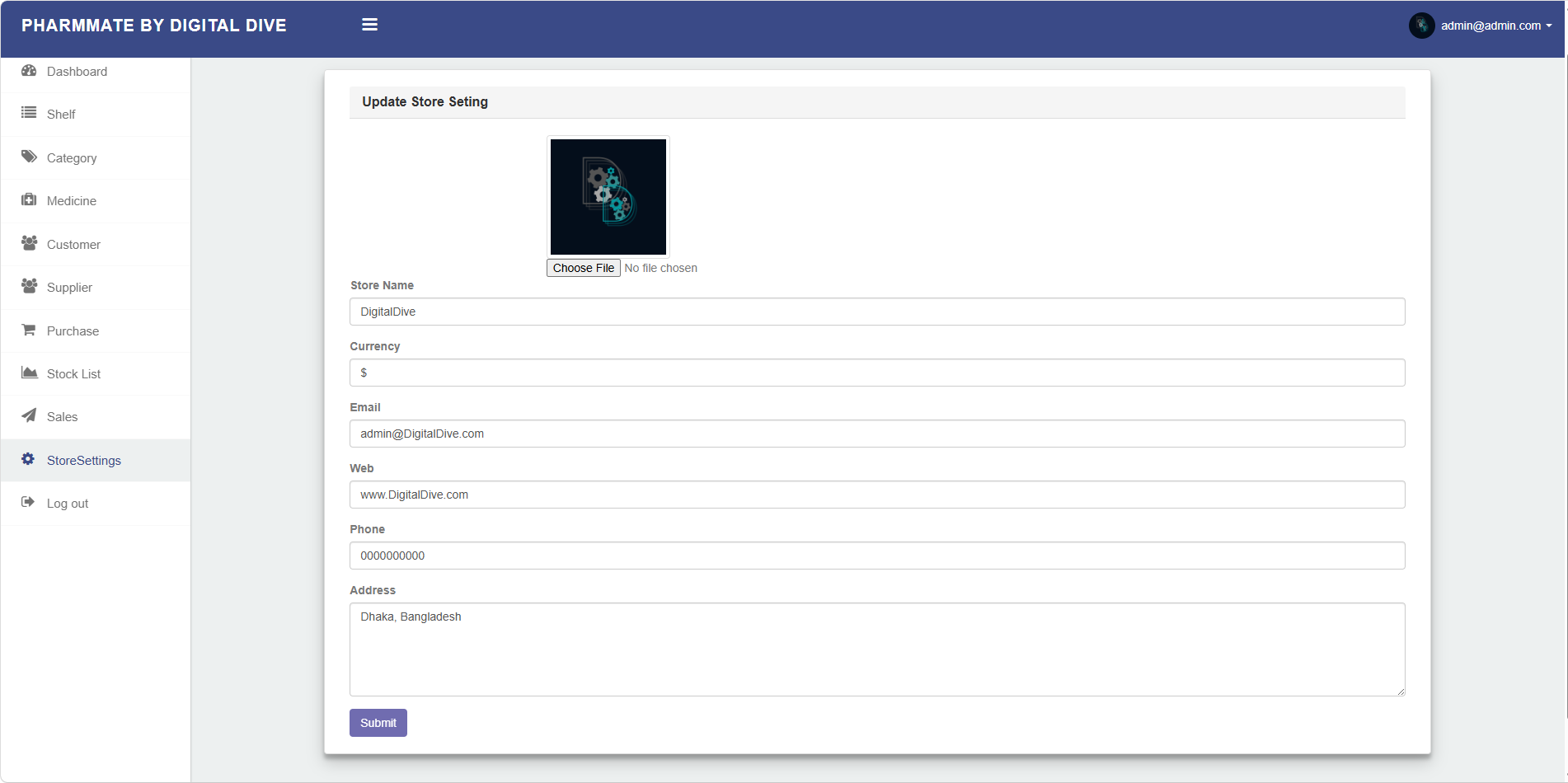Click the Choose File button
The image size is (1568, 783).
click(584, 268)
